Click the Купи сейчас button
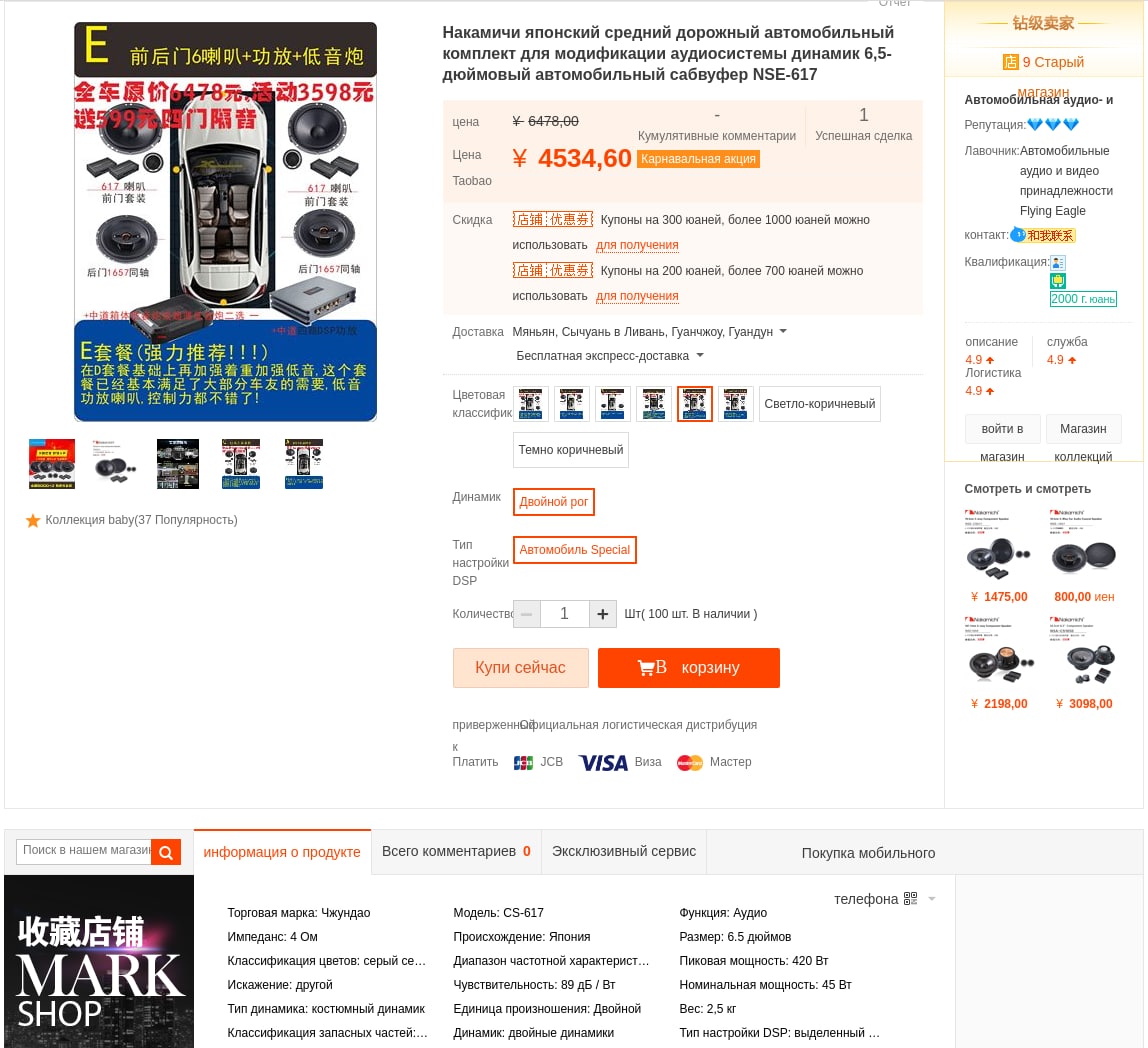 coord(521,668)
